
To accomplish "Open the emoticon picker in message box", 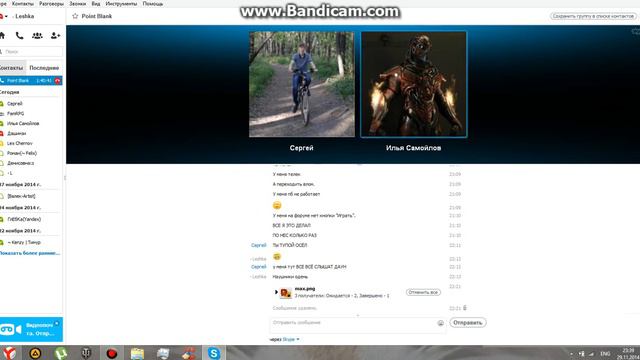I will pyautogui.click(x=440, y=323).
